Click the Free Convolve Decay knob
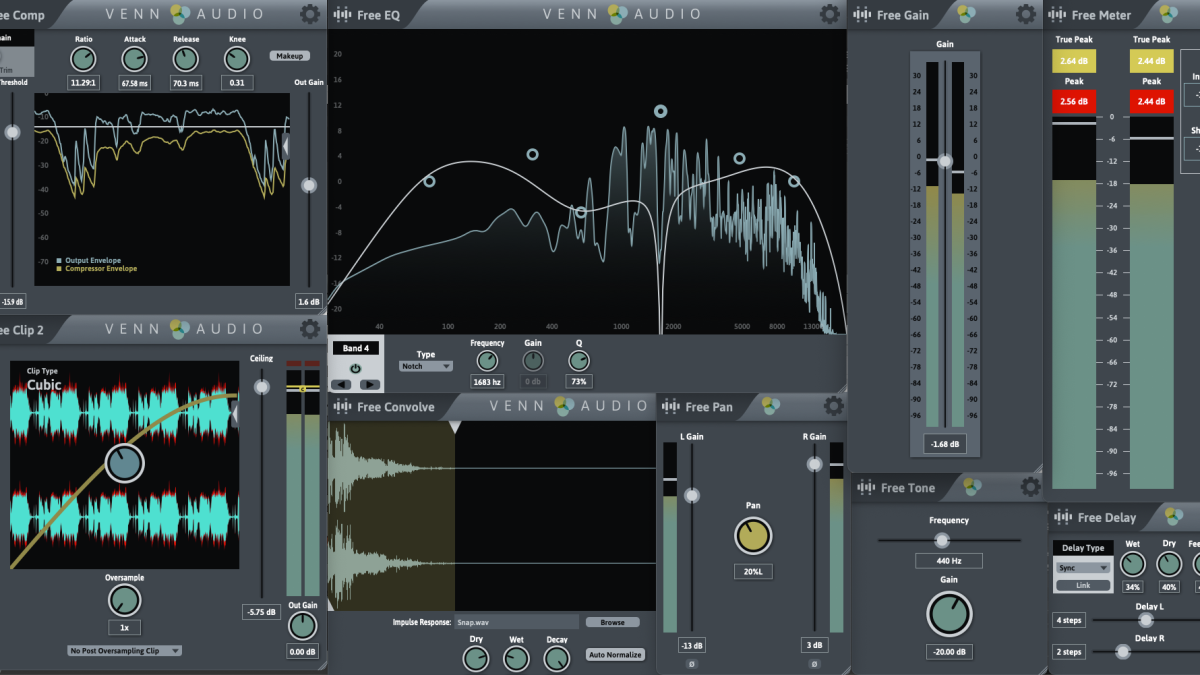Screen dimensions: 1200x675 556,659
